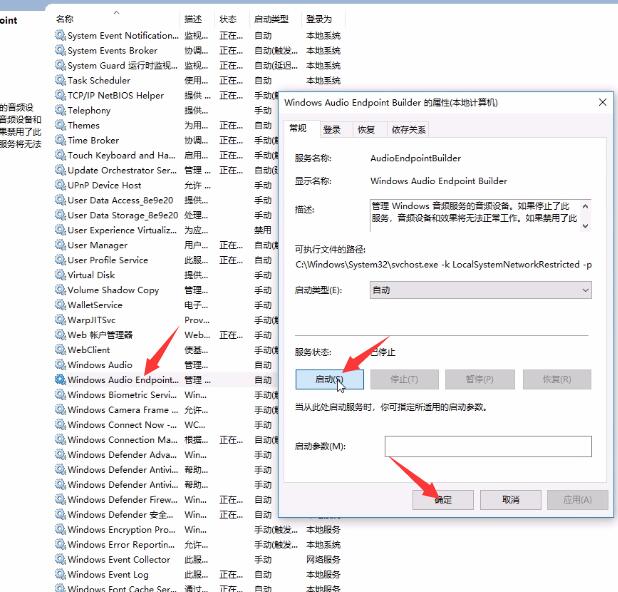Click gear icon beside System Event Notification service
The image size is (618, 592).
tap(60, 35)
